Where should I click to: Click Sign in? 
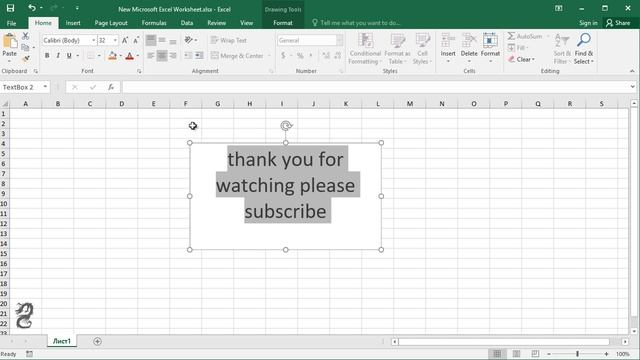(x=588, y=23)
